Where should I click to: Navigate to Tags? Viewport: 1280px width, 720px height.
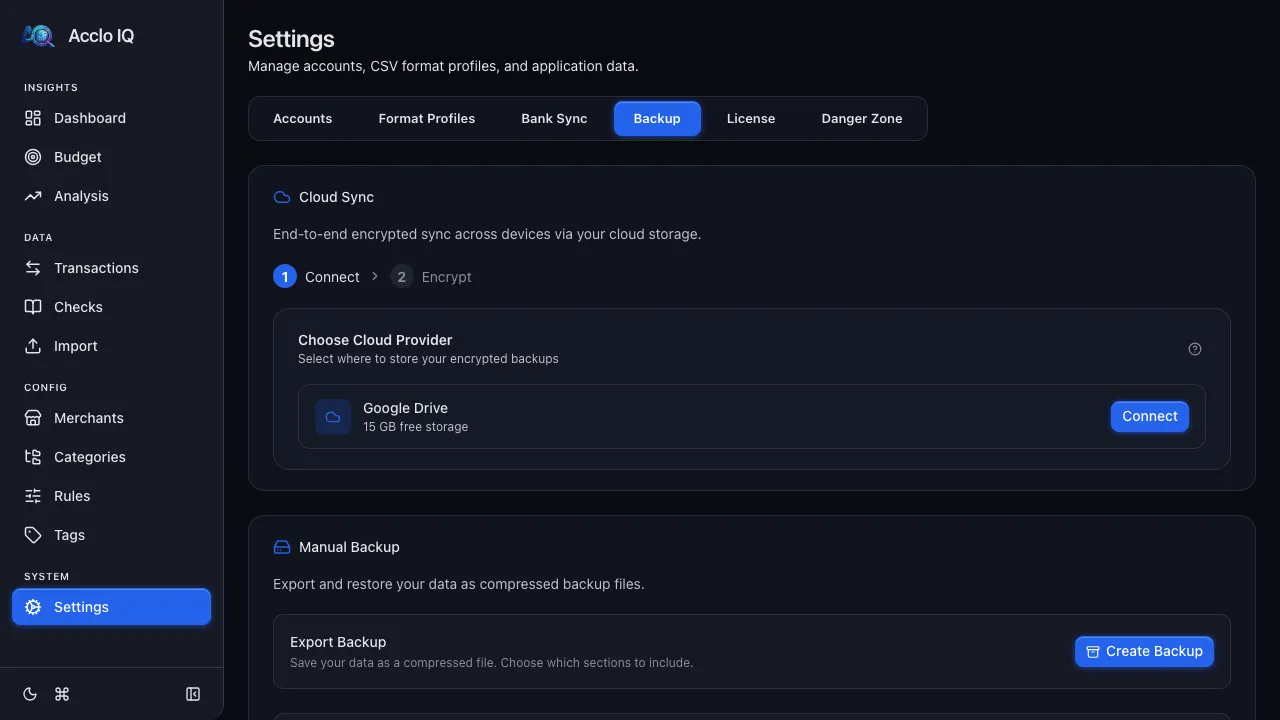[x=111, y=535]
